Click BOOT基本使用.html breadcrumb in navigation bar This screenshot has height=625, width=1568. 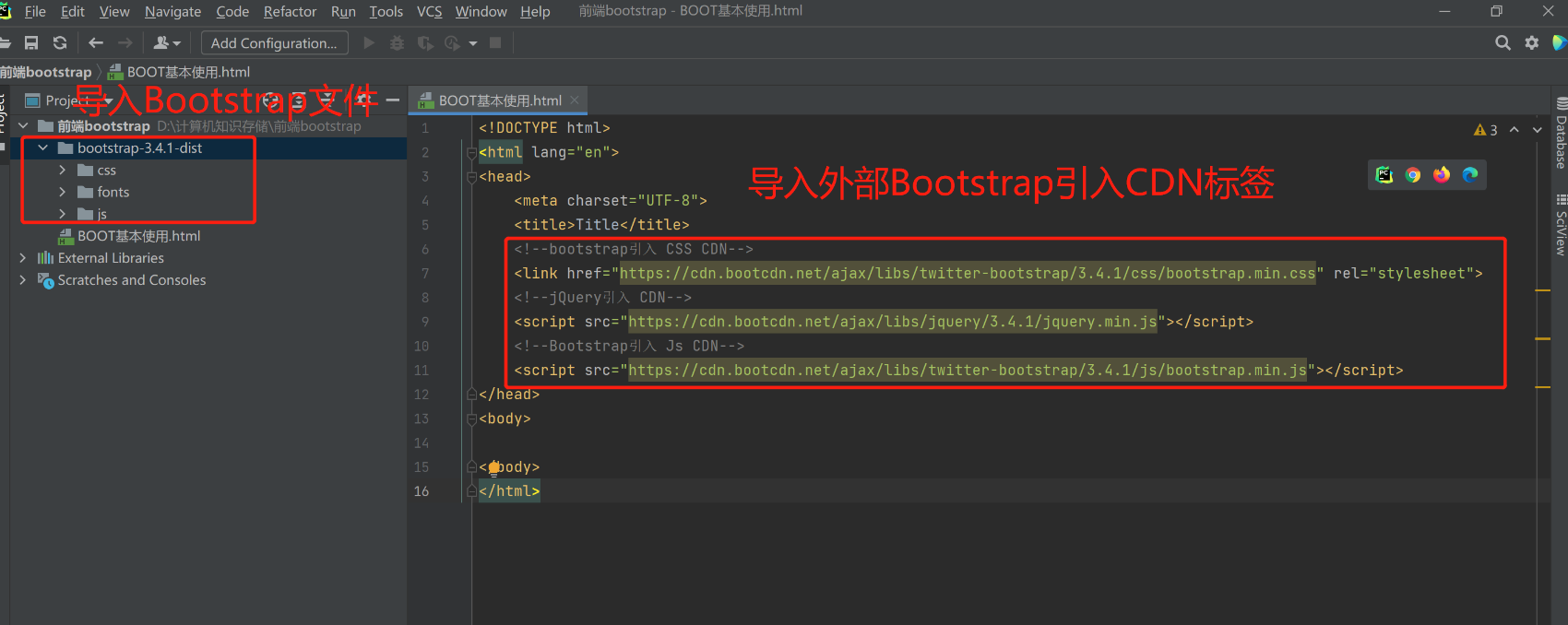click(179, 72)
